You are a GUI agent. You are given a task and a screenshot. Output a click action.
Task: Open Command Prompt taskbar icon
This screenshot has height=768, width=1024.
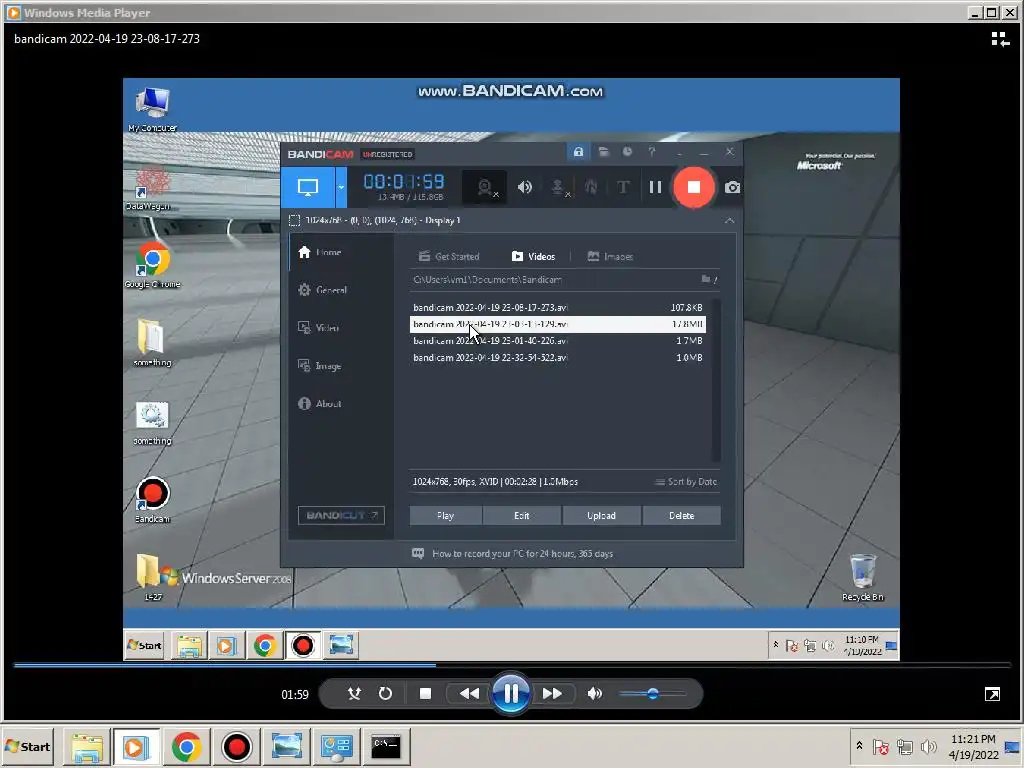386,746
